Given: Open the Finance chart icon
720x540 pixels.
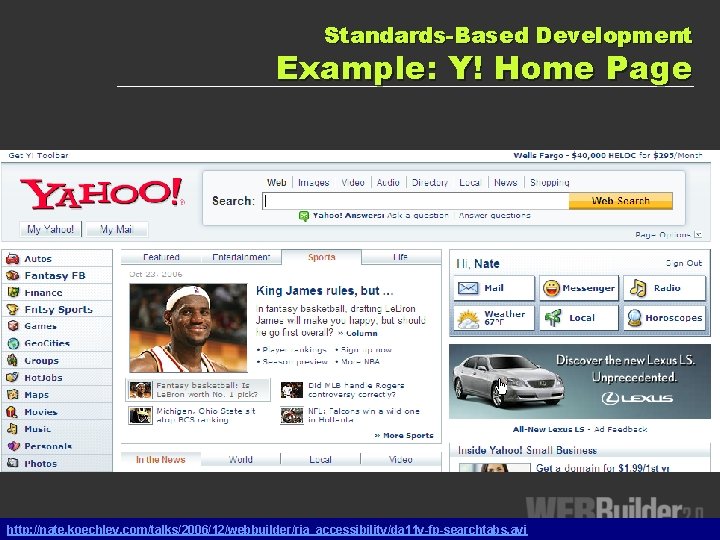Looking at the screenshot, I should [13, 292].
